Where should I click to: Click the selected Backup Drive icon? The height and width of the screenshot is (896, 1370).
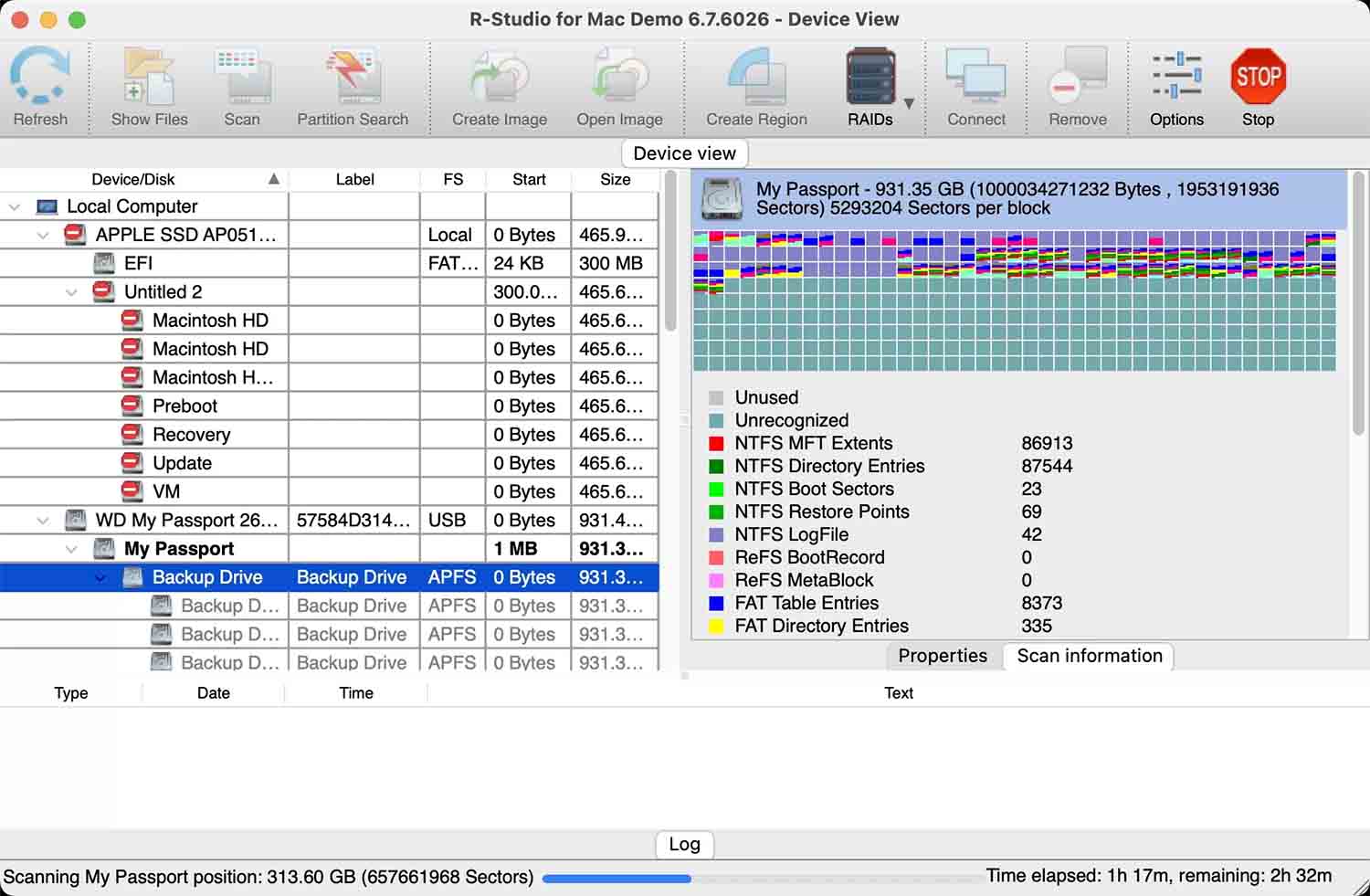click(132, 576)
